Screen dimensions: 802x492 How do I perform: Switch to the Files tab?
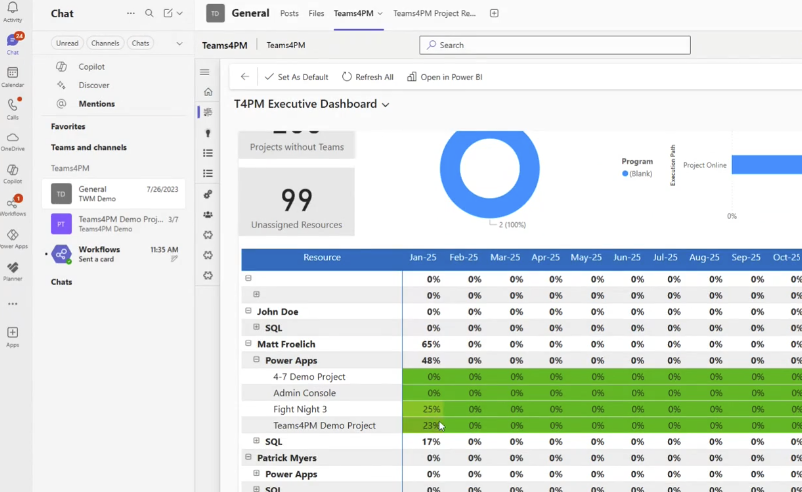pyautogui.click(x=316, y=13)
